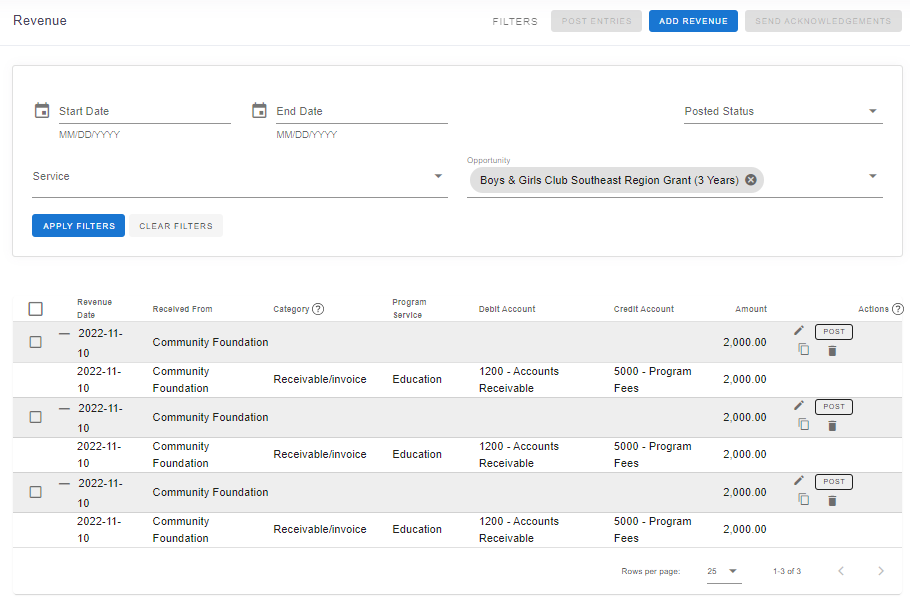
Task: Click the "1-3 of 3" pagination text
Action: (x=786, y=571)
